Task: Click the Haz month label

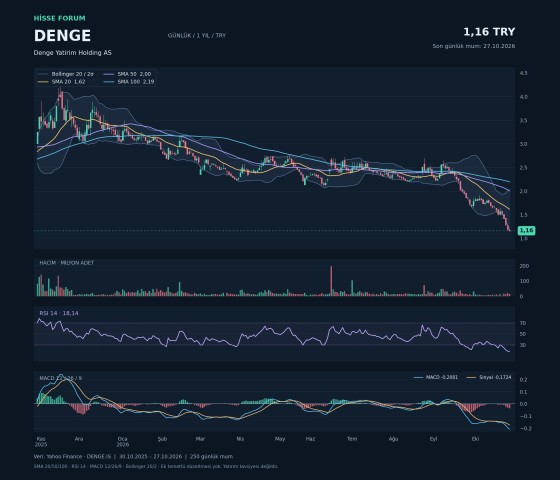Action: tap(310, 439)
